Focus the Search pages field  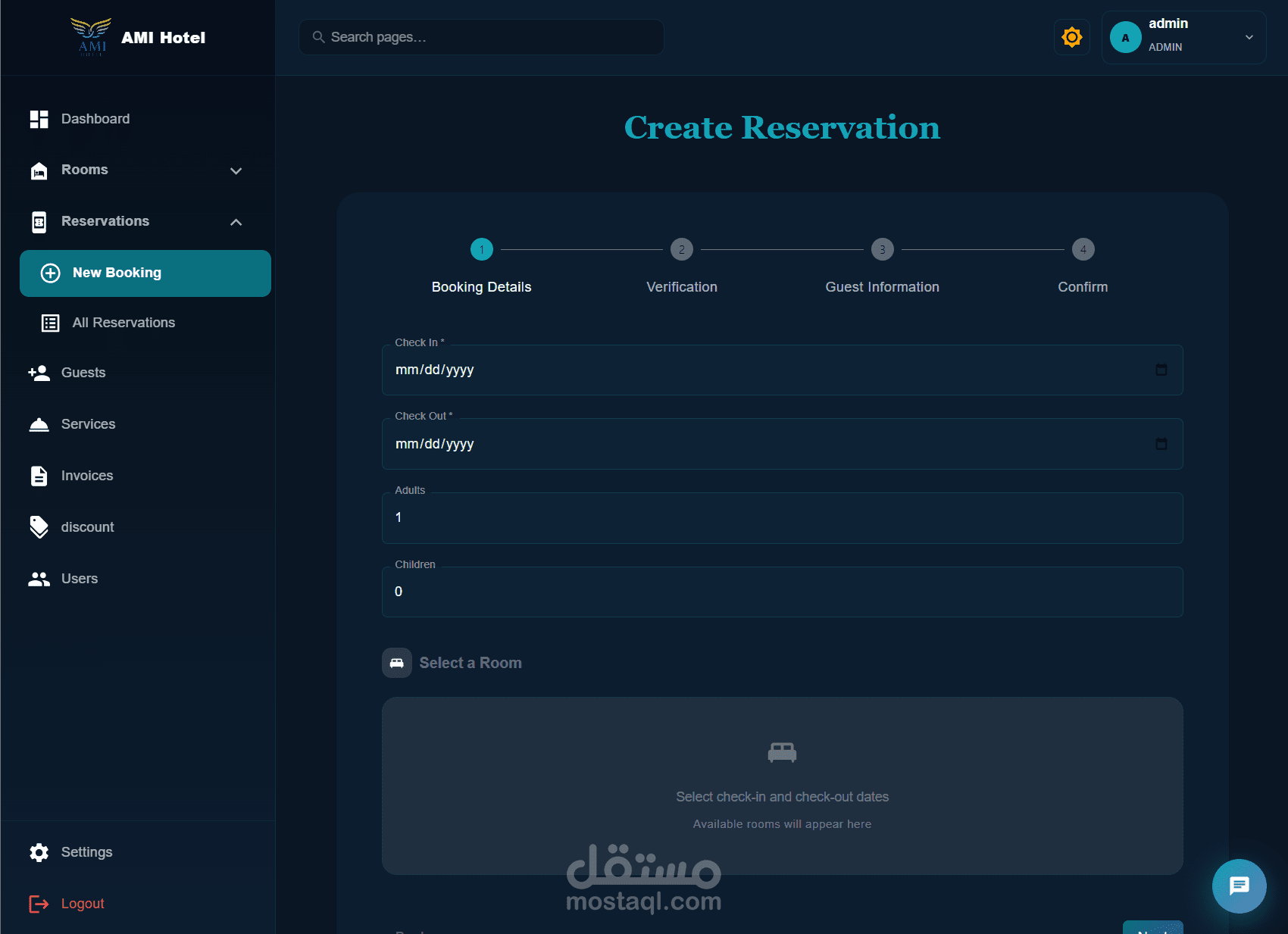pos(482,37)
